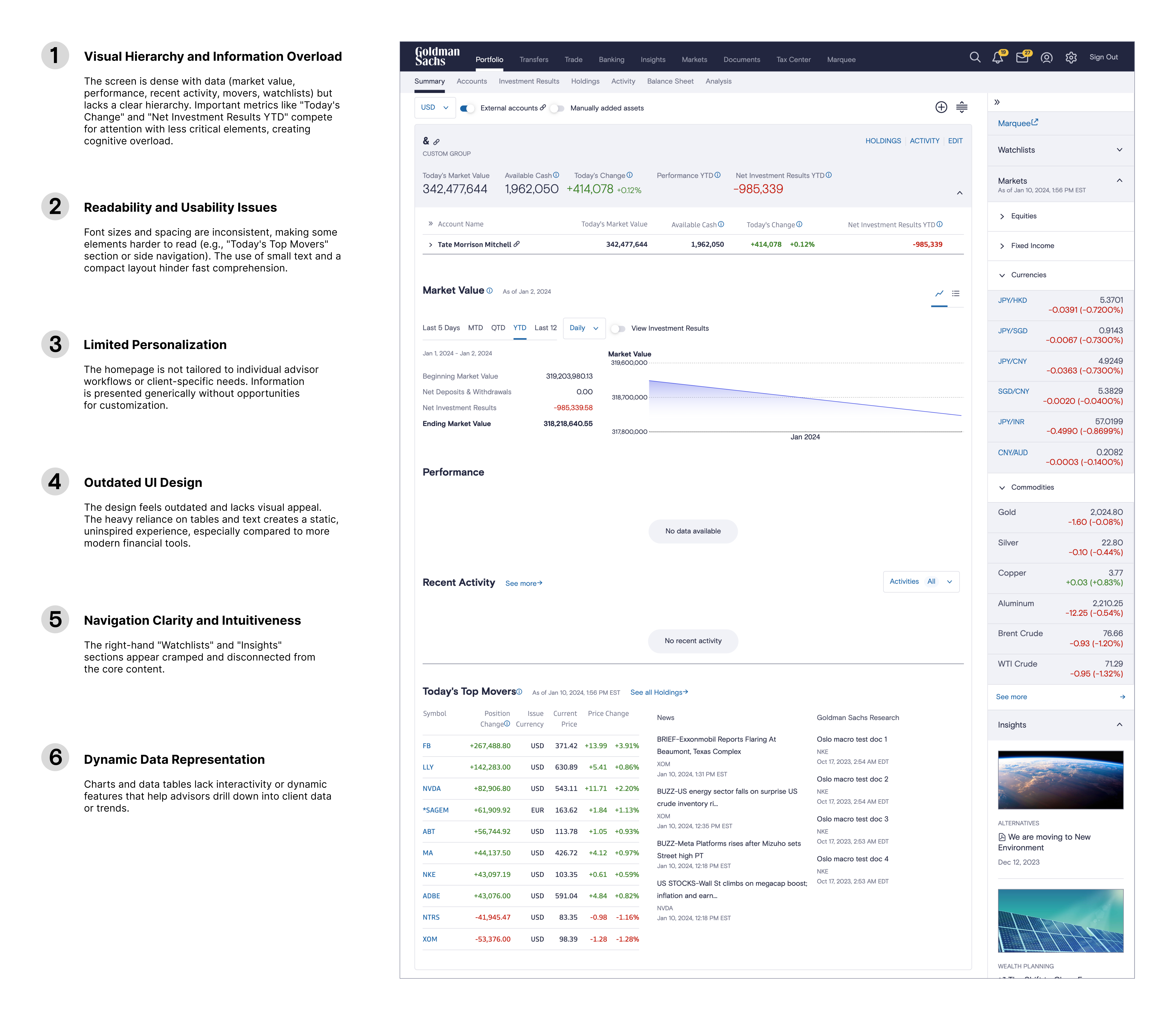The image size is (1176, 1020).
Task: Collapse the Markets section
Action: click(1119, 180)
